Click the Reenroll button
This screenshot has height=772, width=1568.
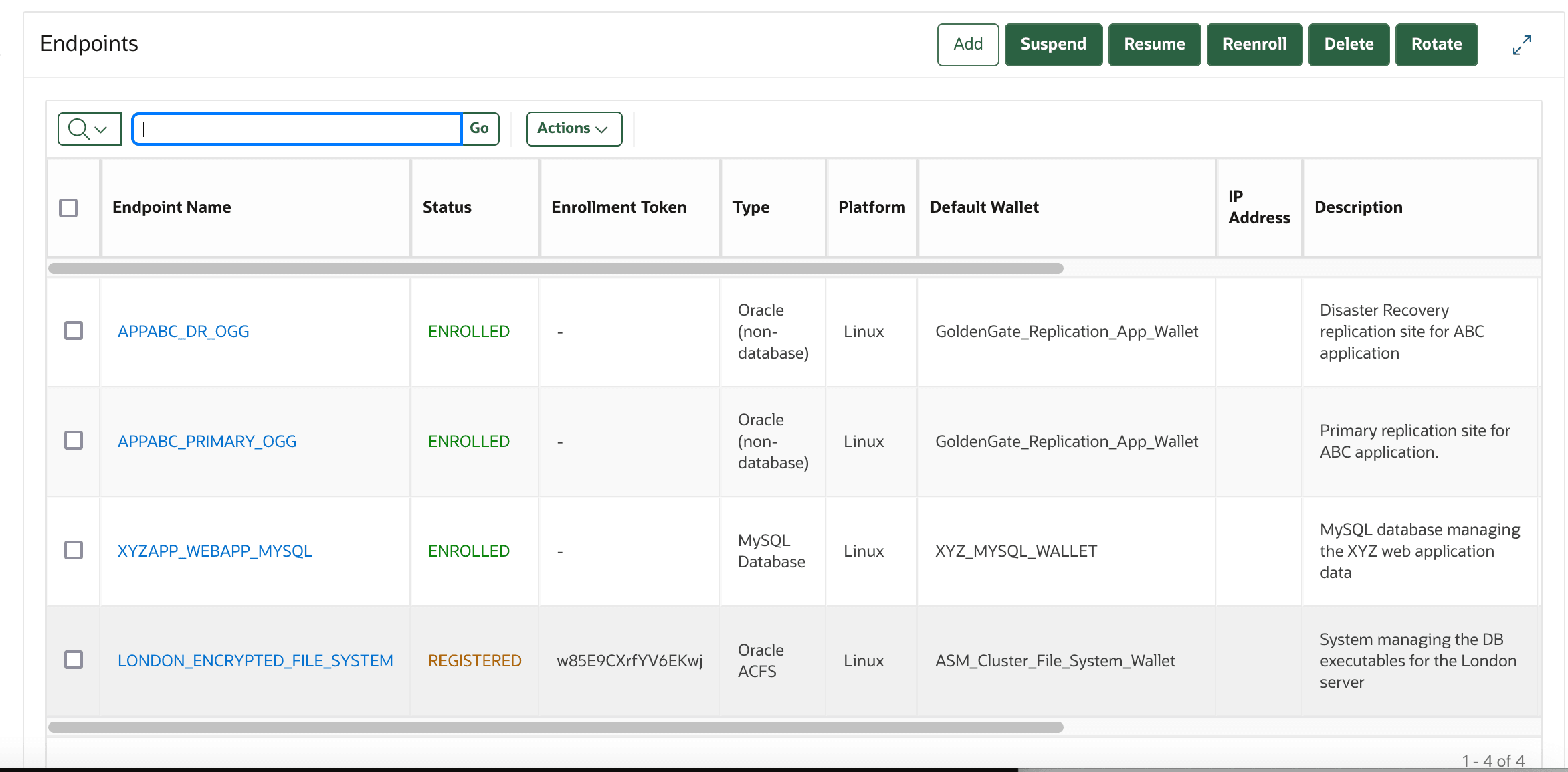(1254, 44)
